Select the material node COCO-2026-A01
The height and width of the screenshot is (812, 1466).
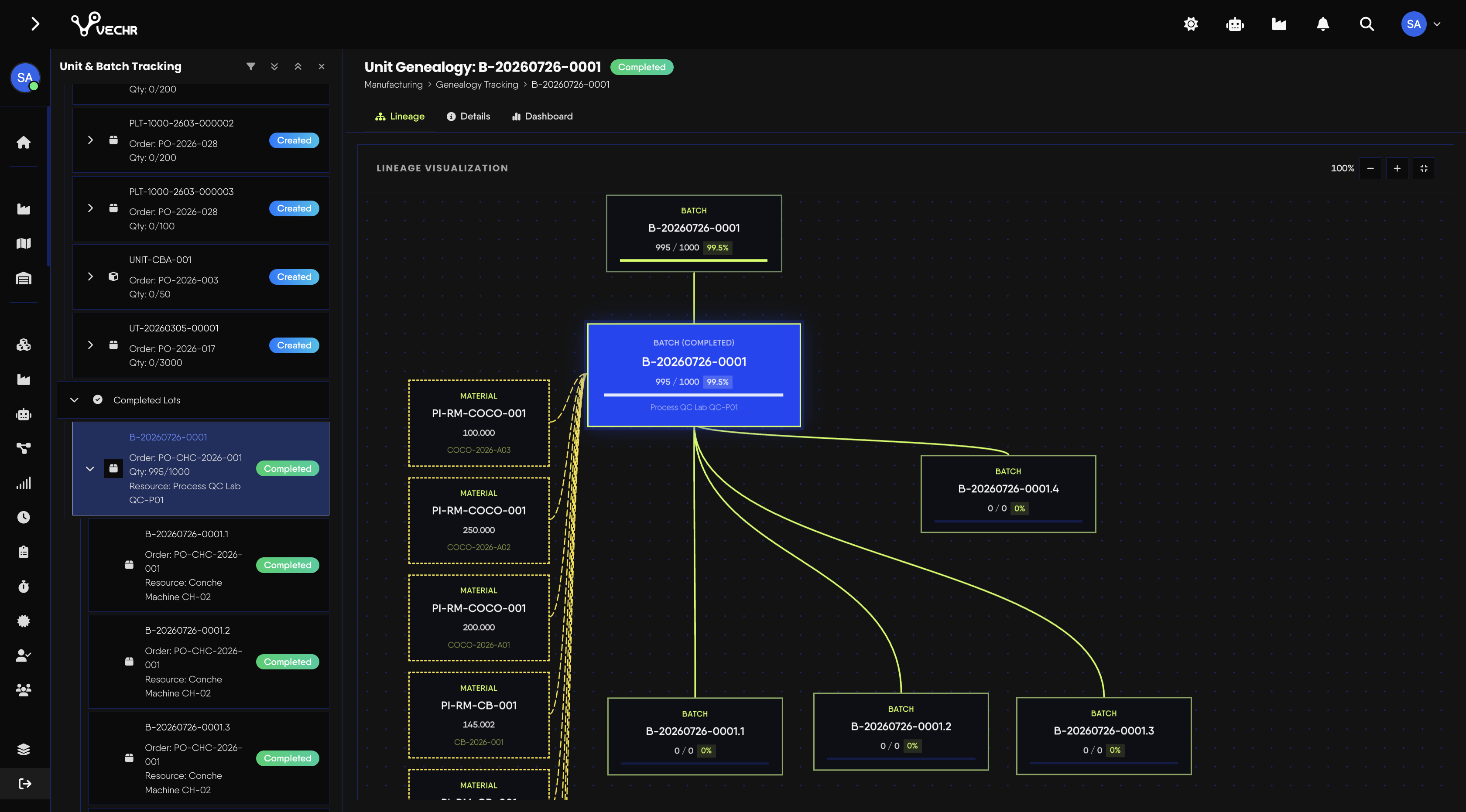coord(479,618)
